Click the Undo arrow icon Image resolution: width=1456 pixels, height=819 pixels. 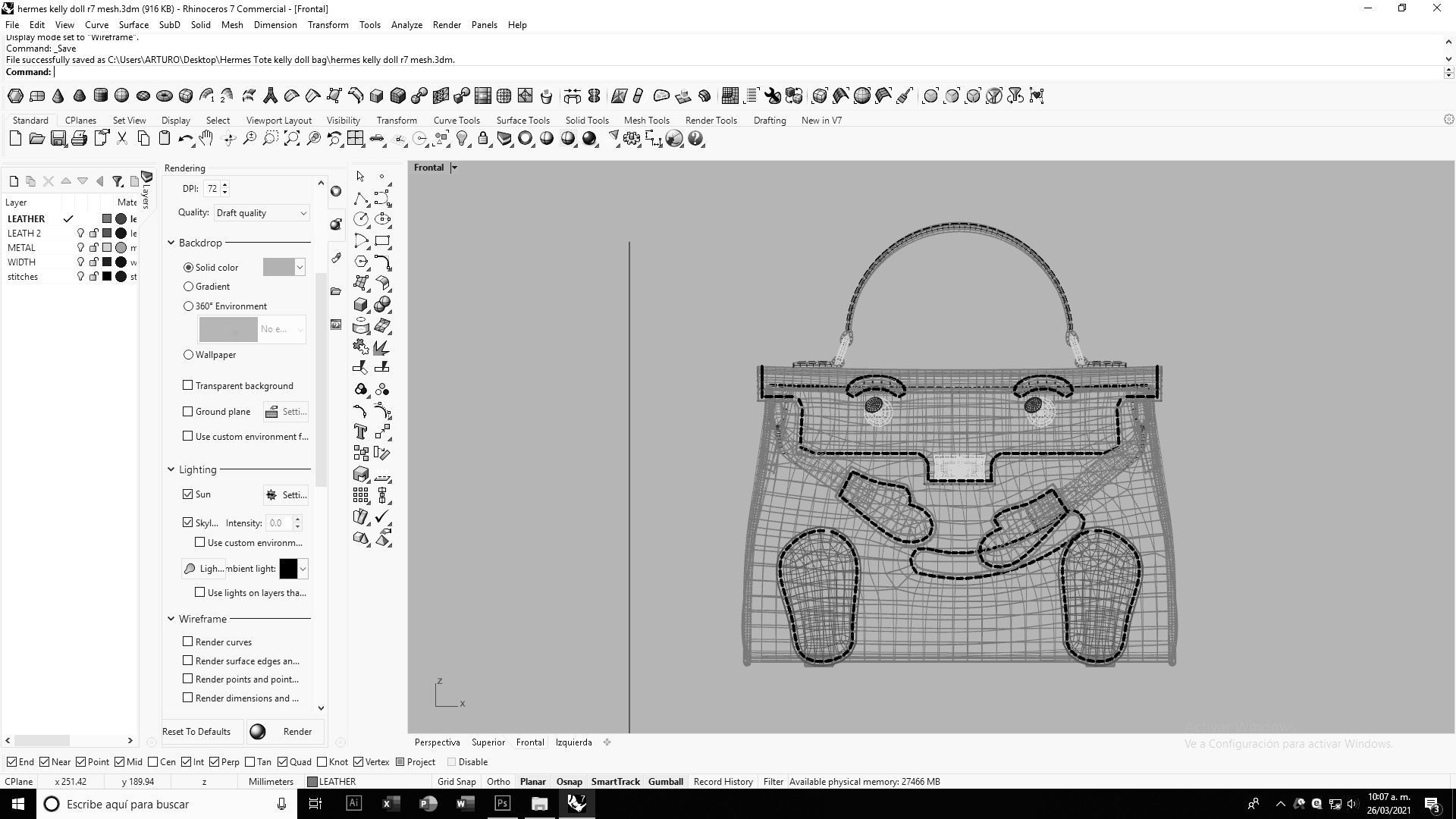tap(185, 139)
